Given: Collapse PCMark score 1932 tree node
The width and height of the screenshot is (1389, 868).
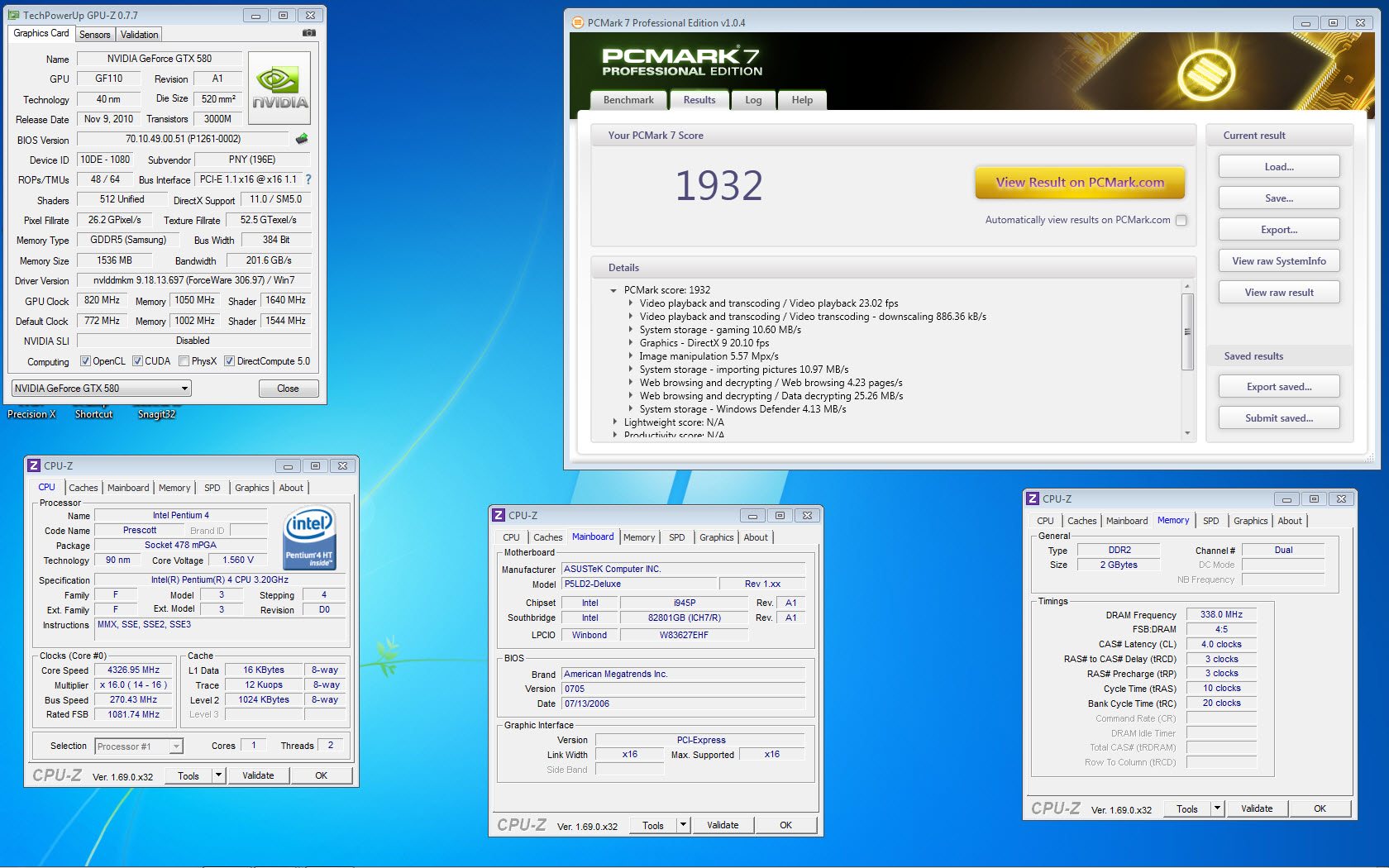Looking at the screenshot, I should 613,290.
